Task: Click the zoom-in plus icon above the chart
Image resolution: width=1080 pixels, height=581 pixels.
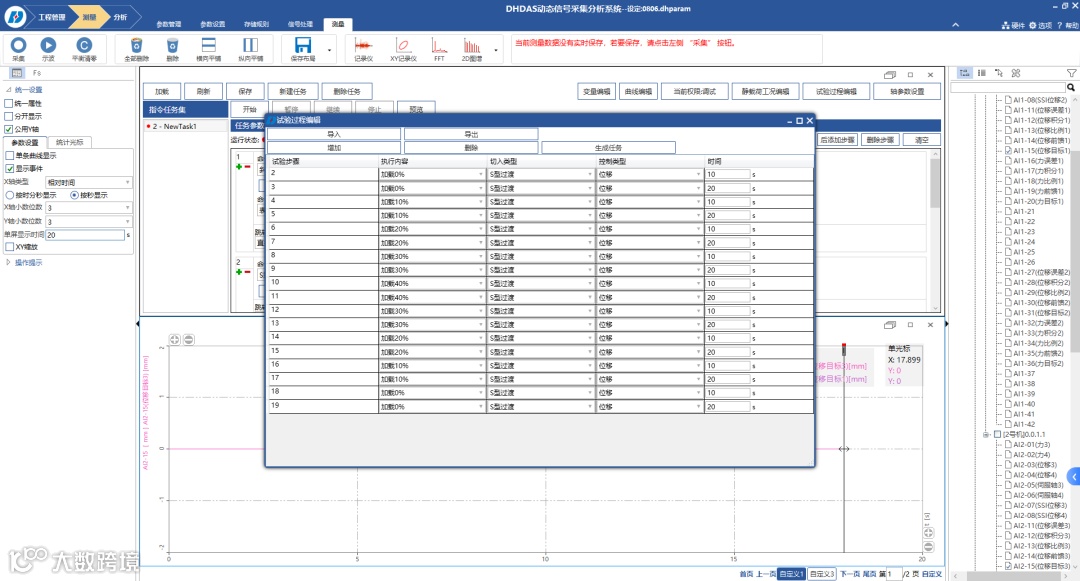Action: pyautogui.click(x=175, y=339)
